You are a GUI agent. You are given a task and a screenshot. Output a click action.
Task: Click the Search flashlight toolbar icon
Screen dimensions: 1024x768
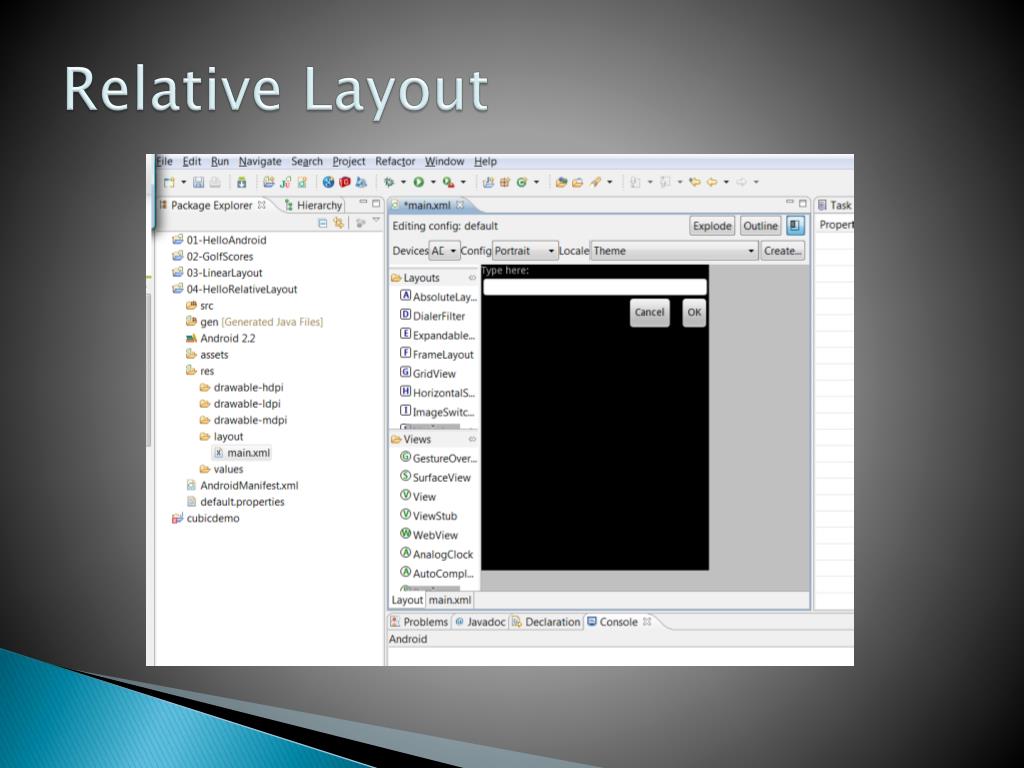(595, 182)
